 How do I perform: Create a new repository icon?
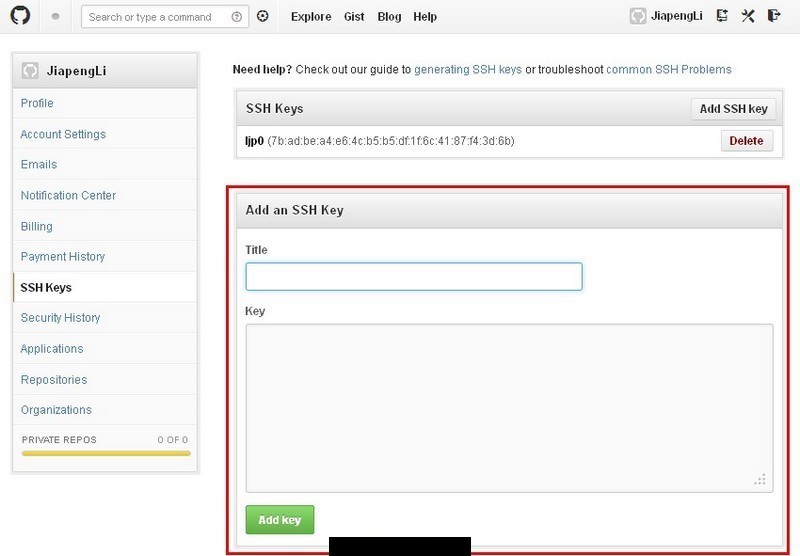pos(722,16)
